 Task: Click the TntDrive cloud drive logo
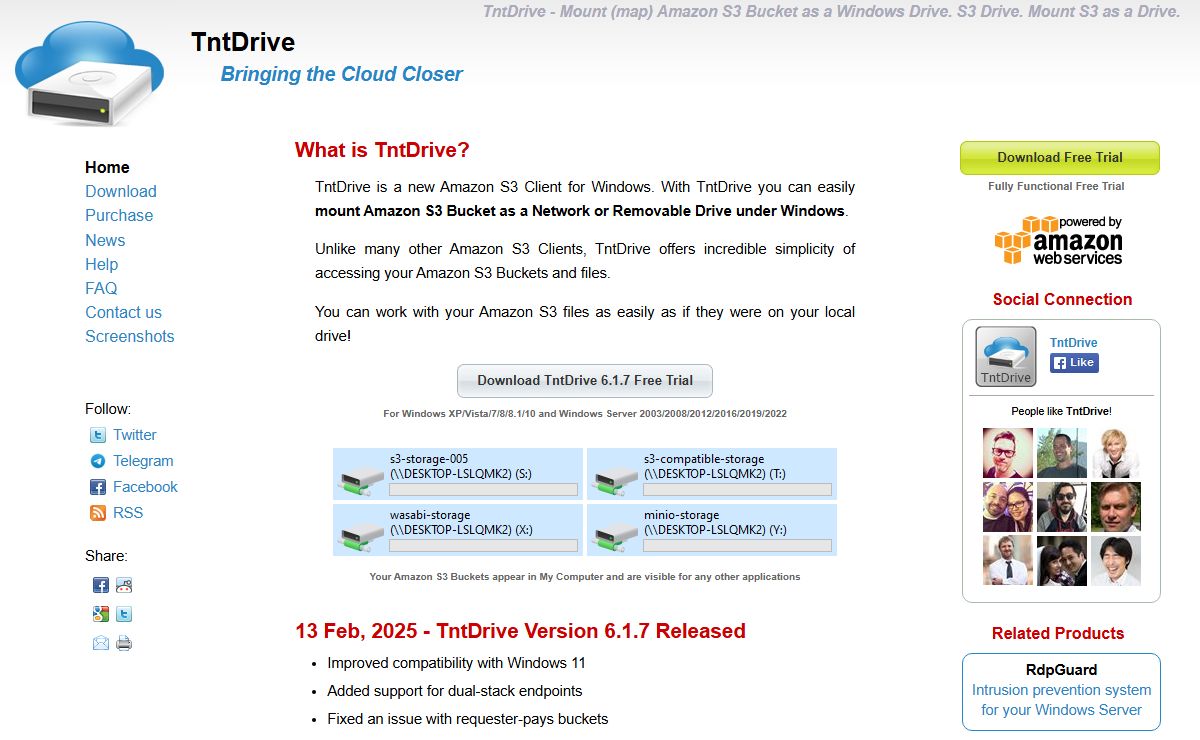pyautogui.click(x=89, y=73)
